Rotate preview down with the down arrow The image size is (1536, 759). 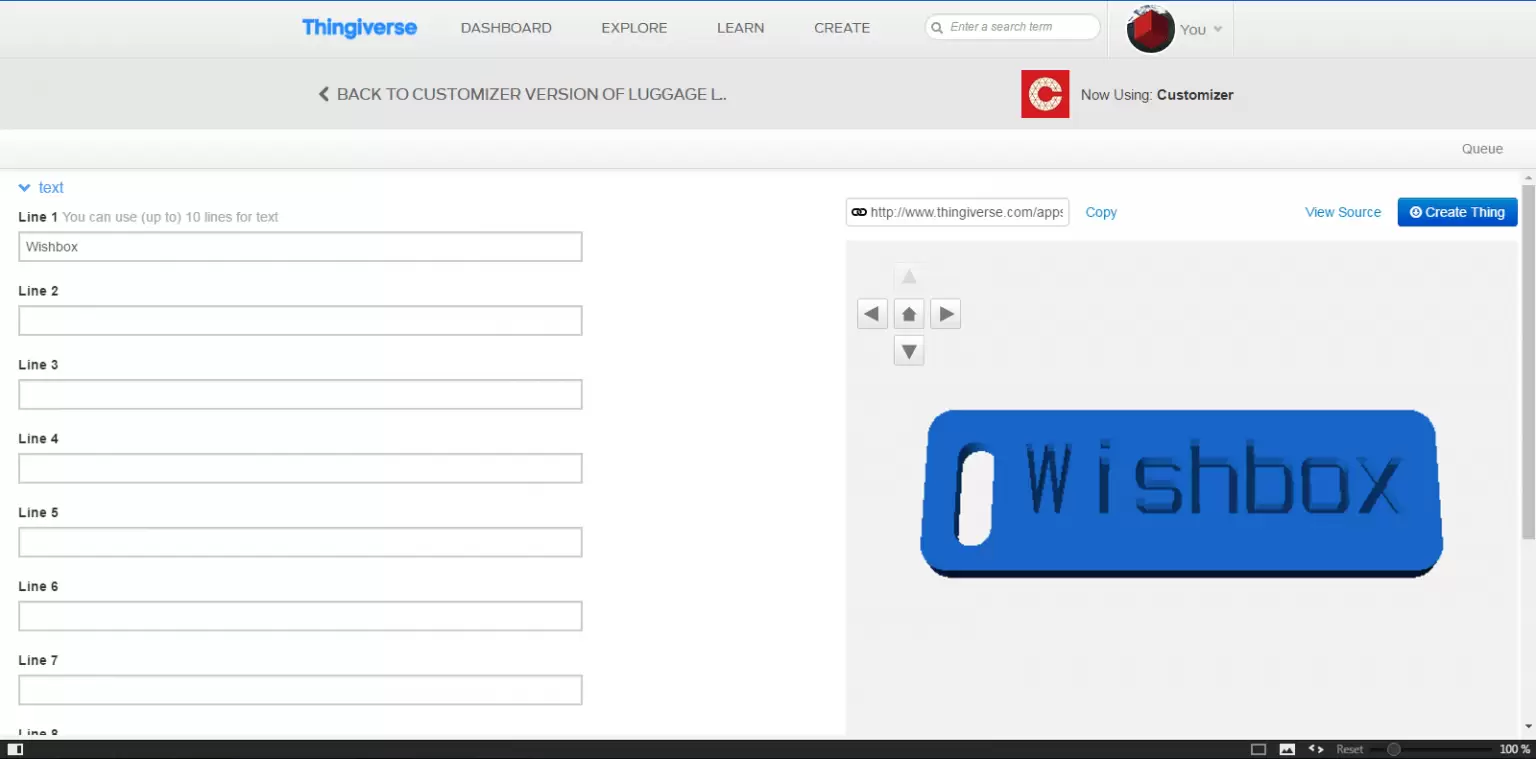click(909, 351)
